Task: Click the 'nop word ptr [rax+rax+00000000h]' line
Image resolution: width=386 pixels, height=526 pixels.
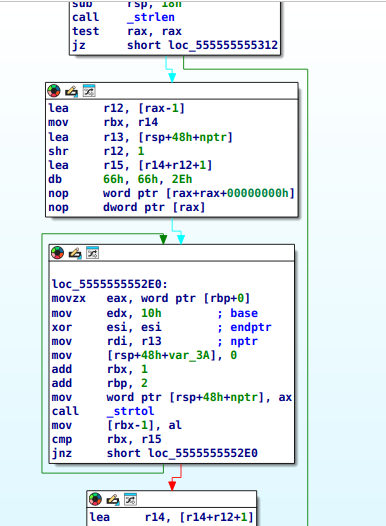Action: pyautogui.click(x=171, y=193)
